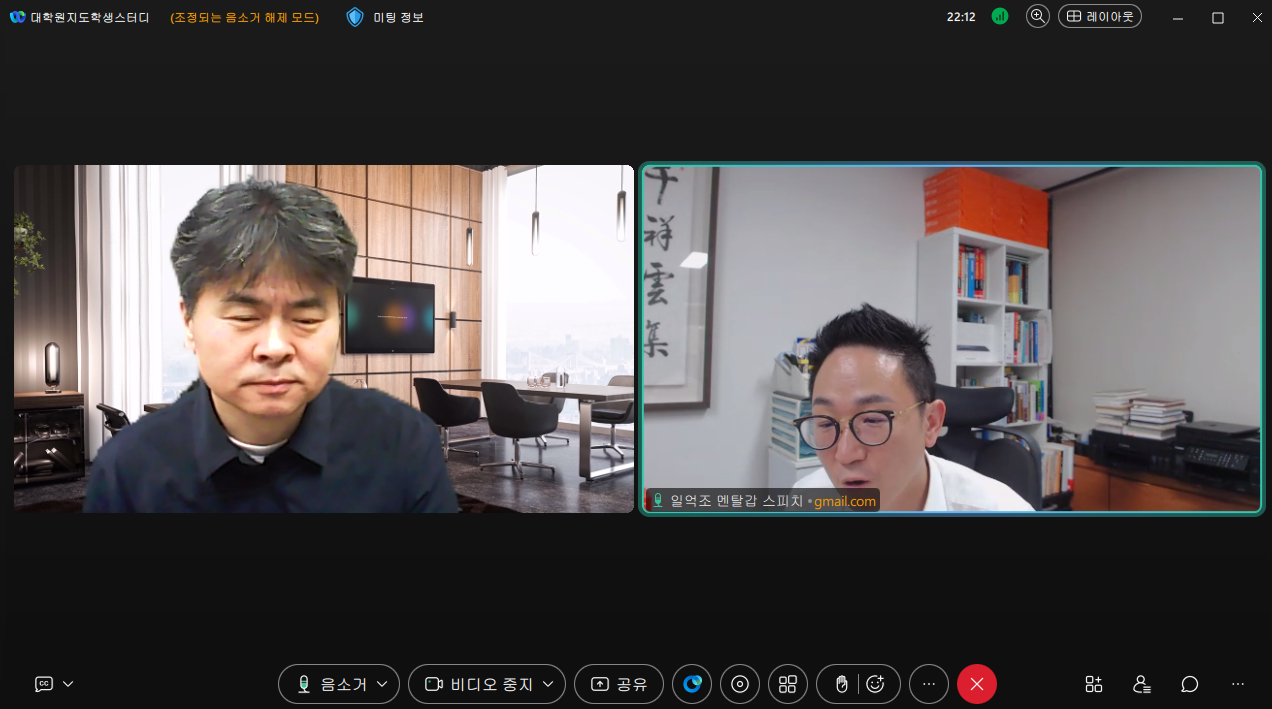Show the participants list panel
This screenshot has width=1272, height=709.
pyautogui.click(x=1142, y=684)
